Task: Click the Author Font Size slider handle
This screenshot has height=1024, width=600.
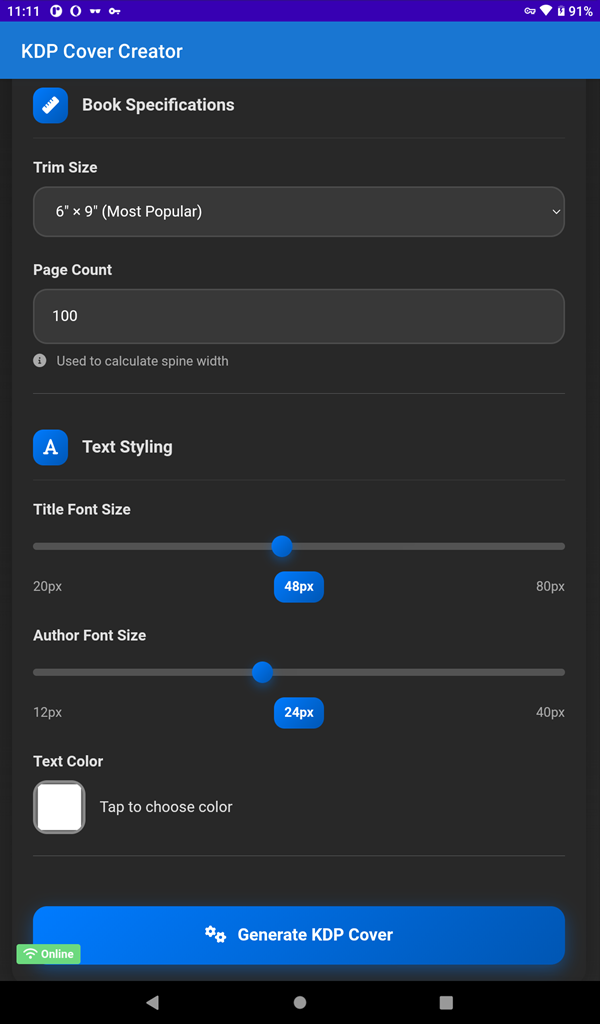Action: pyautogui.click(x=262, y=672)
